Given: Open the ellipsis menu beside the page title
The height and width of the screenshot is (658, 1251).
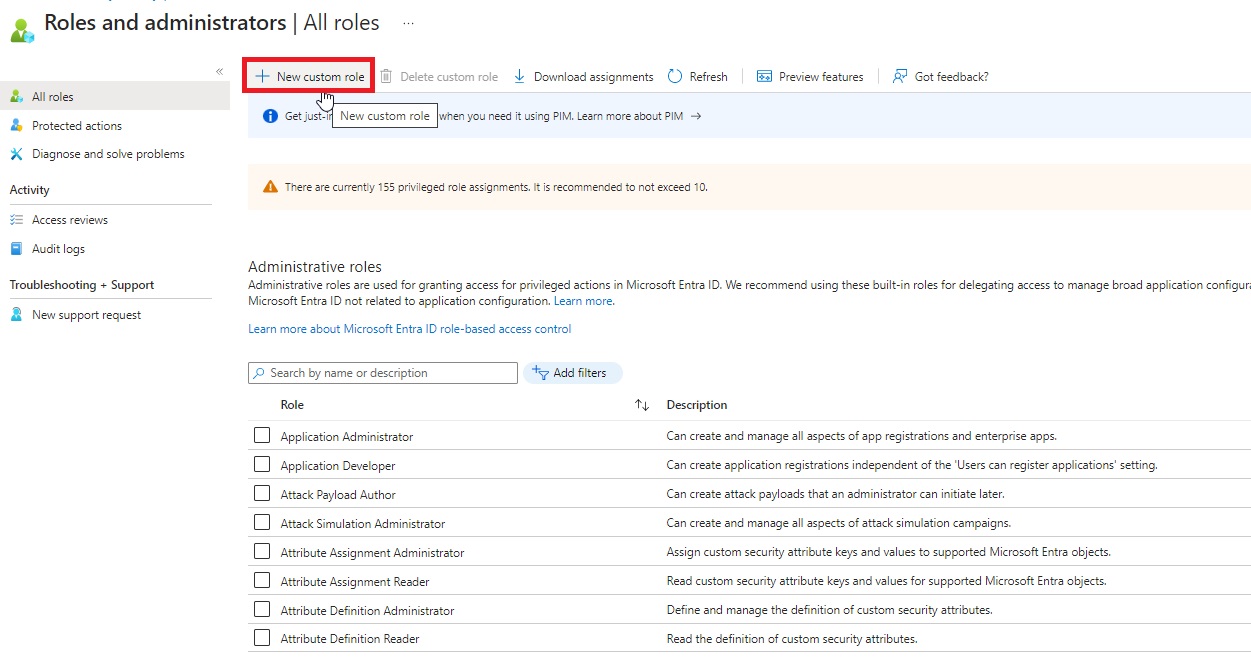Looking at the screenshot, I should pos(408,22).
